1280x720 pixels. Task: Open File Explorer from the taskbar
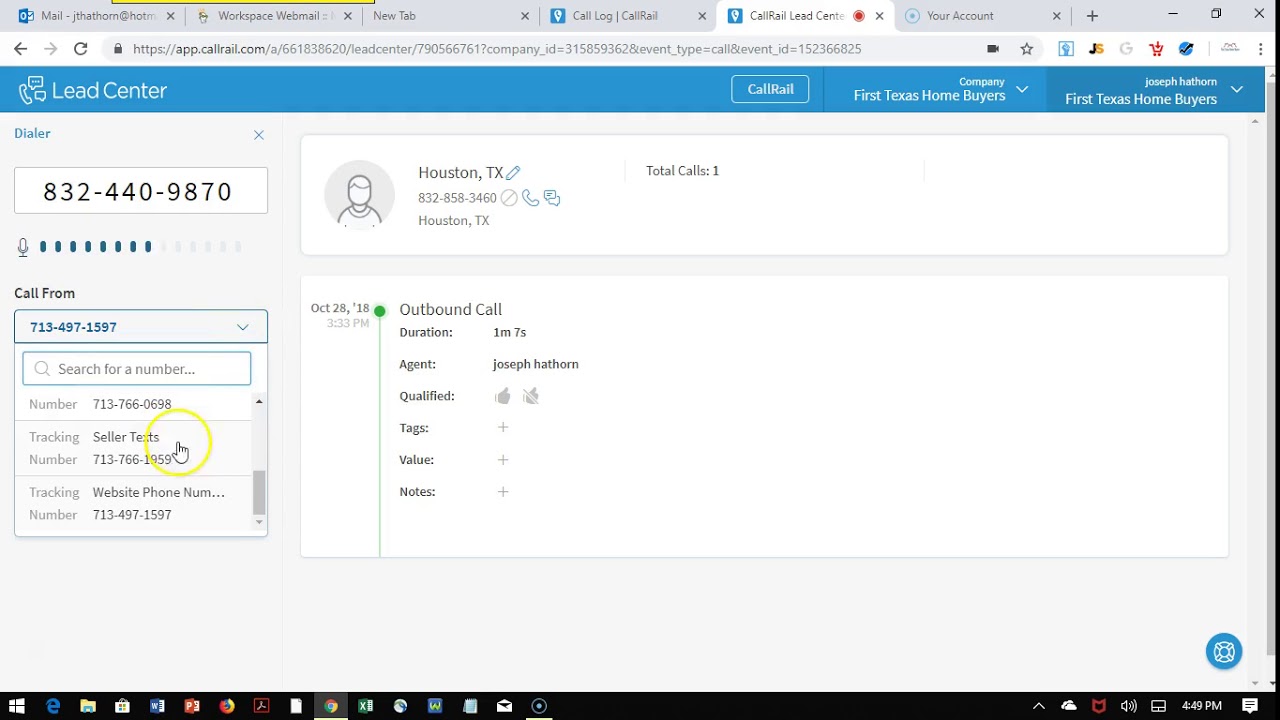pyautogui.click(x=88, y=706)
